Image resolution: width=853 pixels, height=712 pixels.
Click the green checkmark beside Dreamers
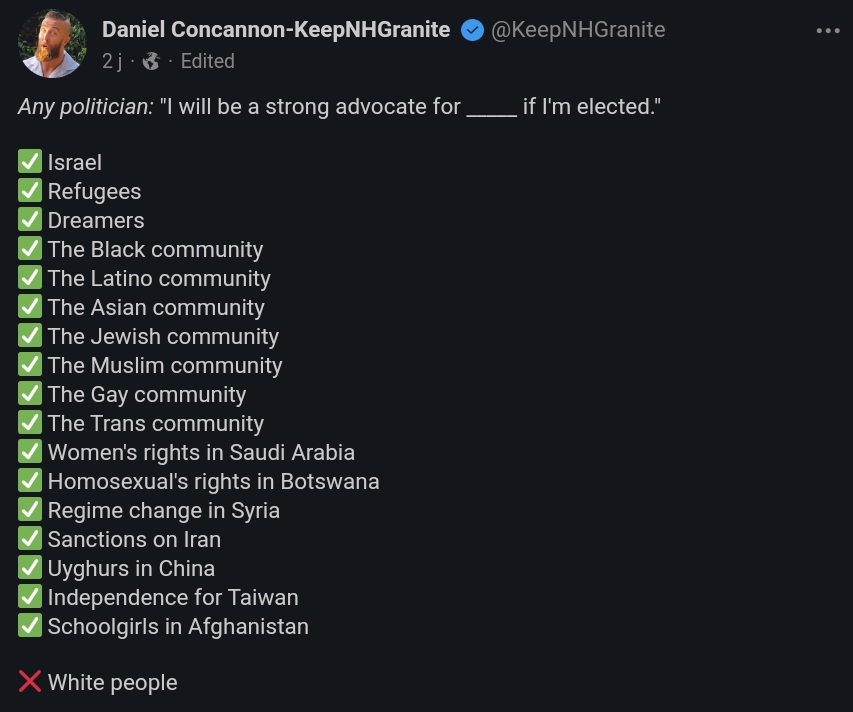pos(30,220)
